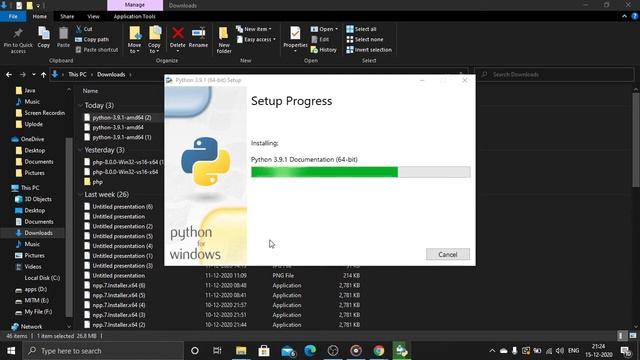The height and width of the screenshot is (360, 640).
Task: Click Edit in ribbon Open group
Action: click(x=320, y=40)
